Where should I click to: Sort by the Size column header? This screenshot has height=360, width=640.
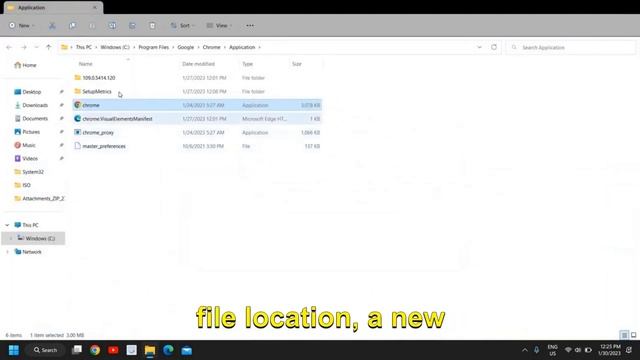point(297,64)
